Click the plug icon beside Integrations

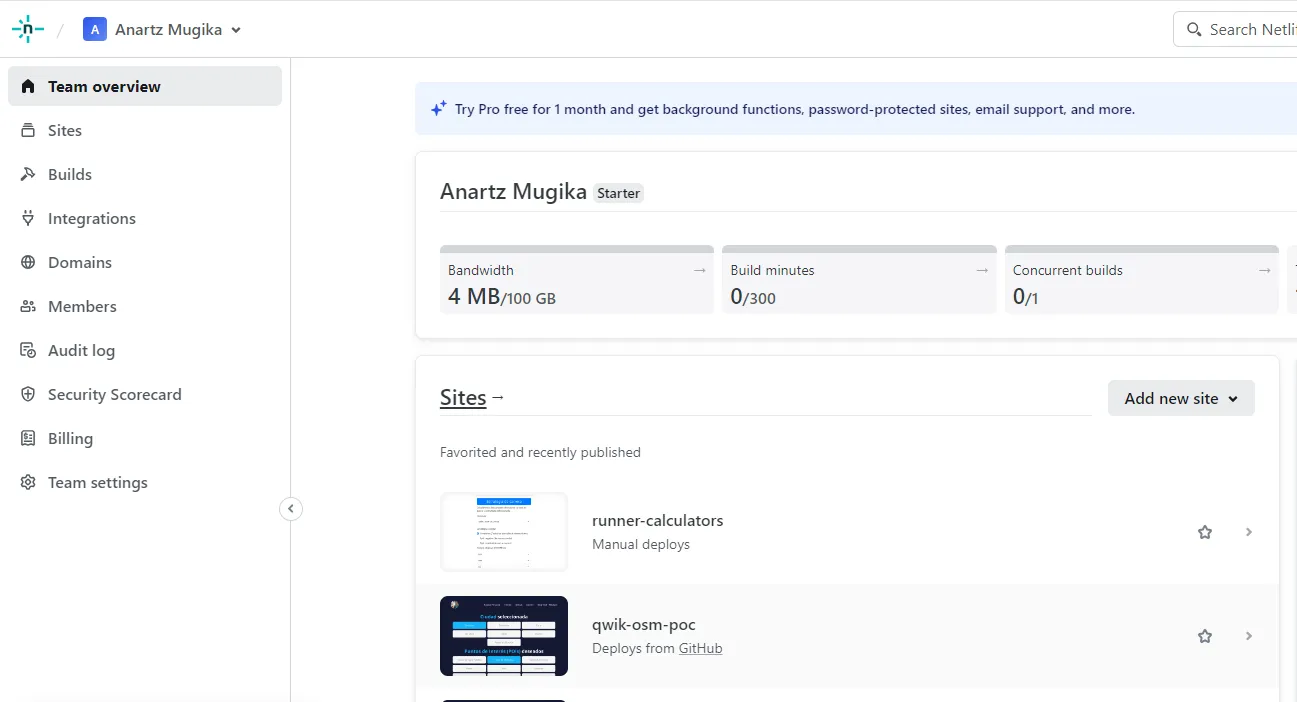[x=28, y=218]
